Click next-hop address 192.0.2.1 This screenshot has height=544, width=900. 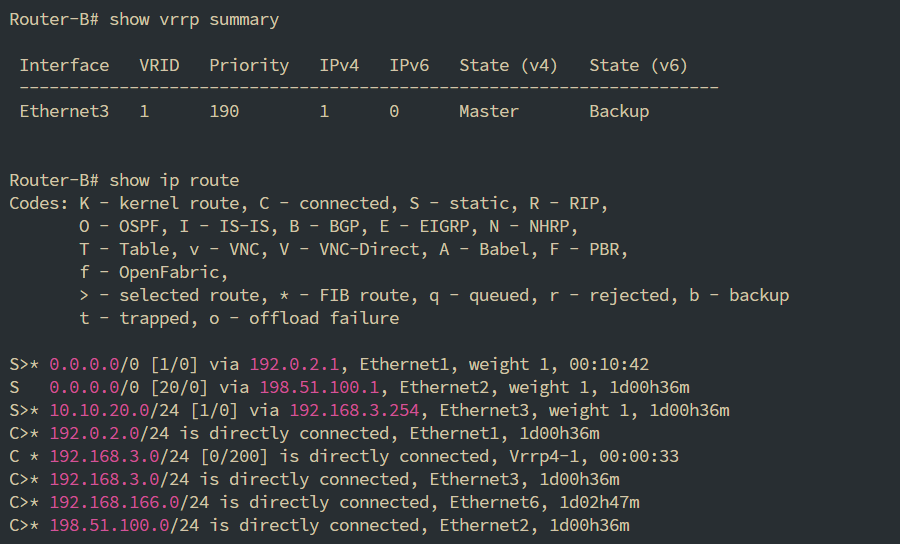(x=294, y=364)
